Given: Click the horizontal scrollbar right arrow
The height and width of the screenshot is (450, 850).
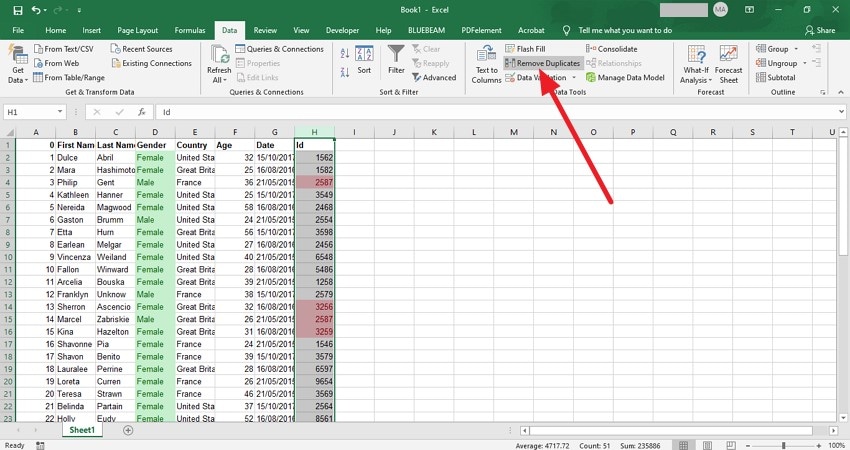Looking at the screenshot, I should tap(833, 430).
